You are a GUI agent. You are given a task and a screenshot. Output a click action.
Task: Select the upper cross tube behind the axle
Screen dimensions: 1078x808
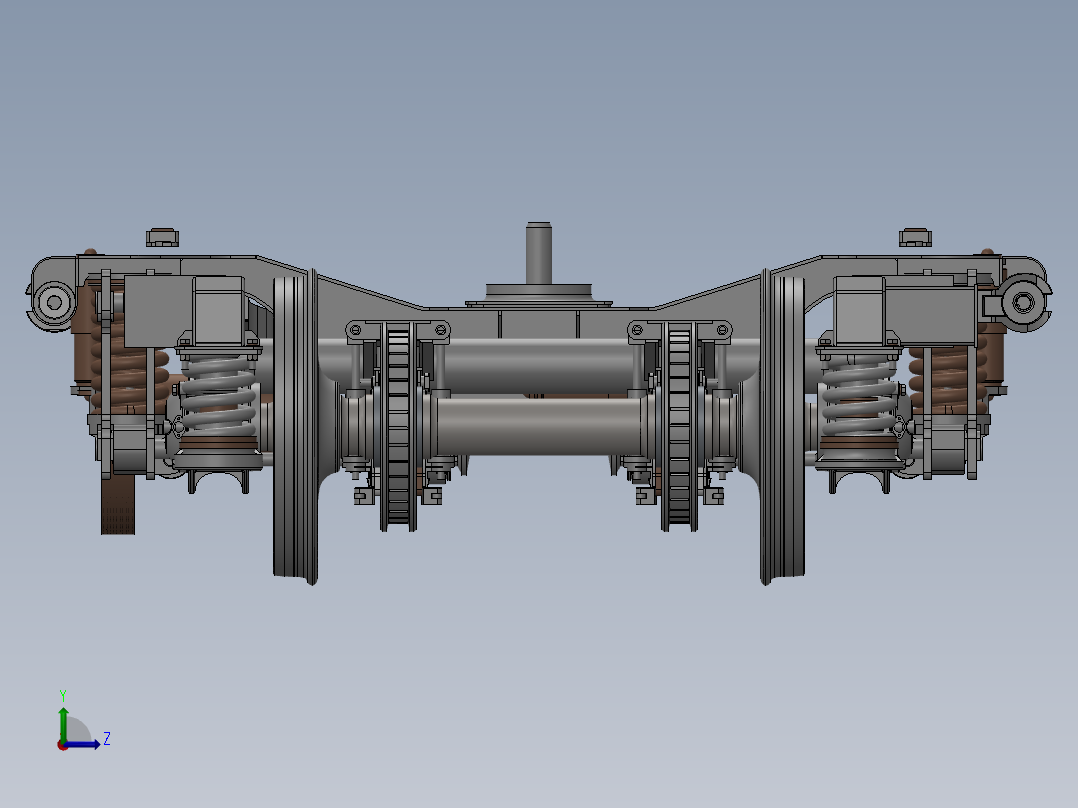538,364
